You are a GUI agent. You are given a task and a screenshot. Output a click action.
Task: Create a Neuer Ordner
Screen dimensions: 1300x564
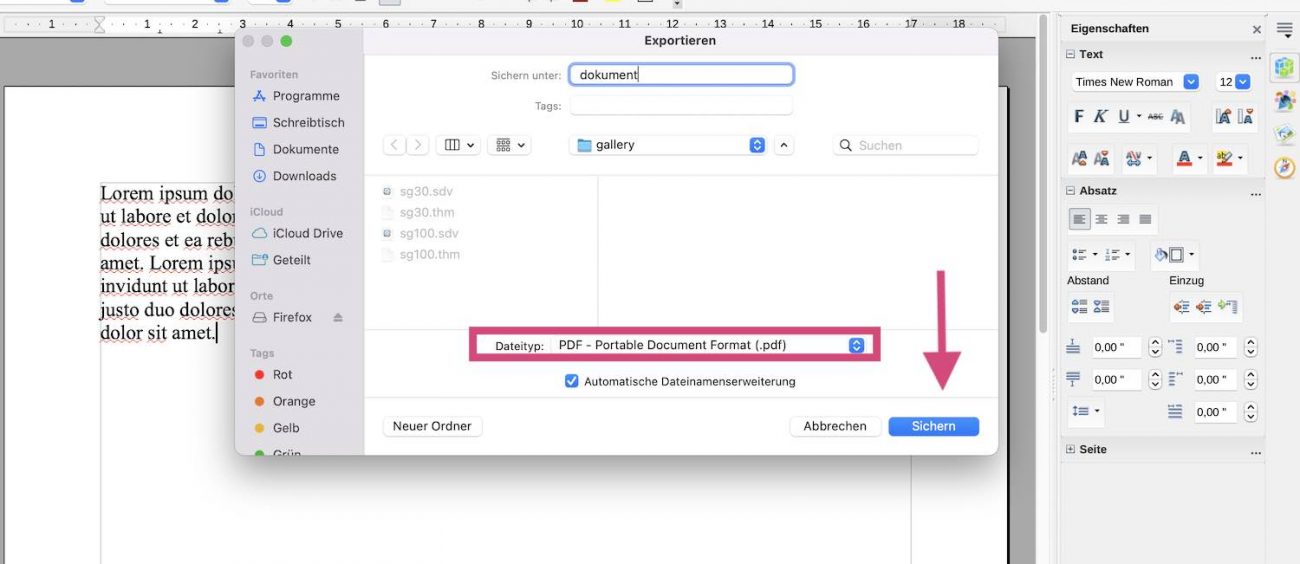(432, 426)
